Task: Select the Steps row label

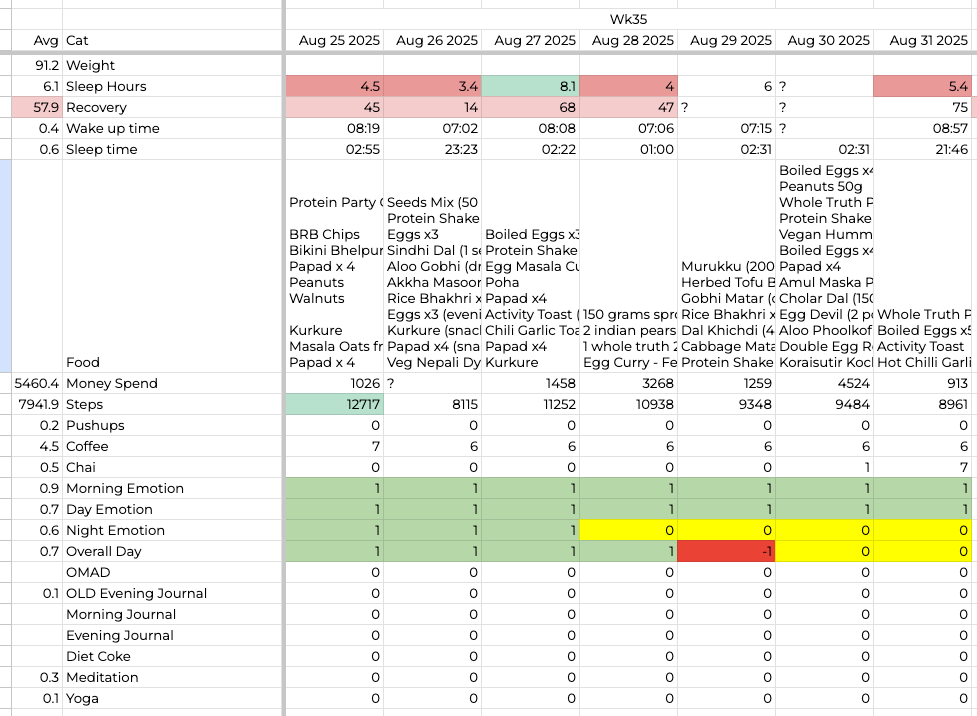Action: pyautogui.click(x=84, y=404)
